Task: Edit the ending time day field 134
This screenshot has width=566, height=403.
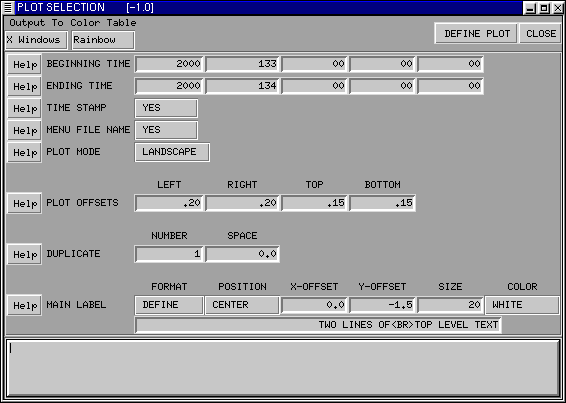Action: 242,86
